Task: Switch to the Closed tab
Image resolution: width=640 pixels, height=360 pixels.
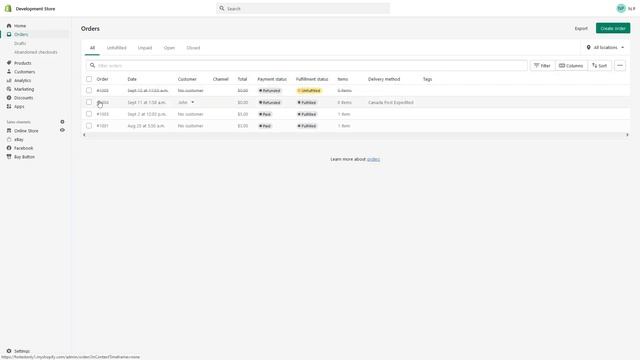Action: coord(193,48)
